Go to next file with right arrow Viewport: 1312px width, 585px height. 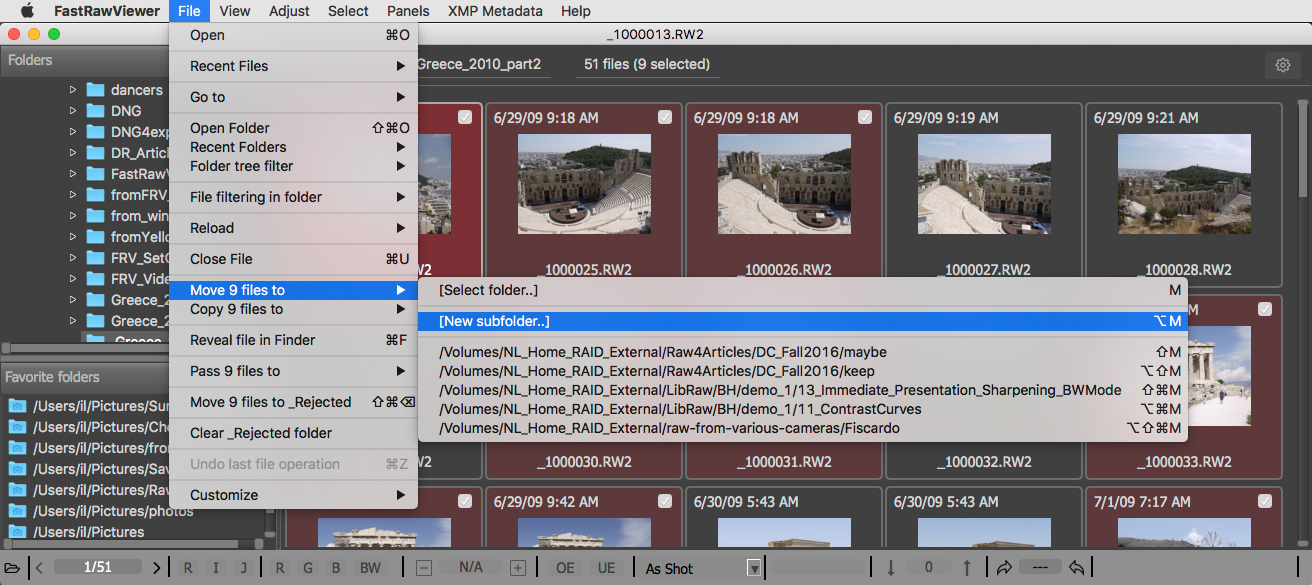coord(157,568)
